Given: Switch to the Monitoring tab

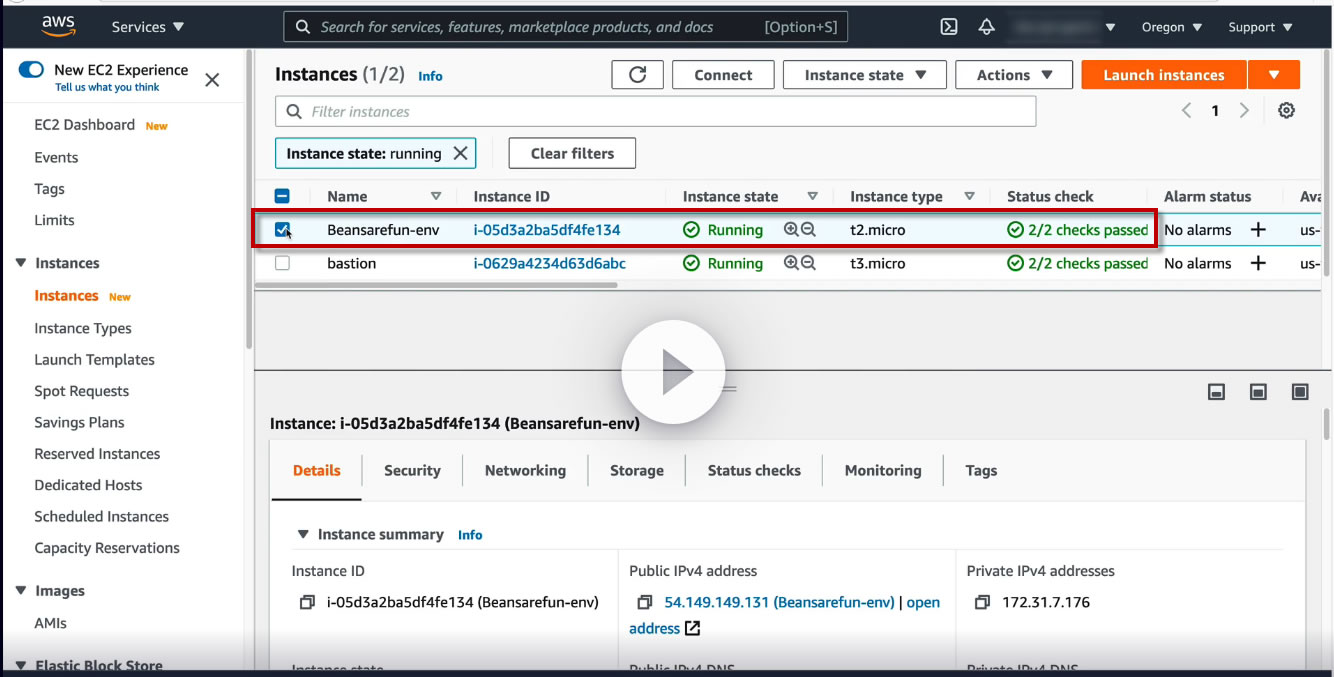Looking at the screenshot, I should pyautogui.click(x=883, y=471).
